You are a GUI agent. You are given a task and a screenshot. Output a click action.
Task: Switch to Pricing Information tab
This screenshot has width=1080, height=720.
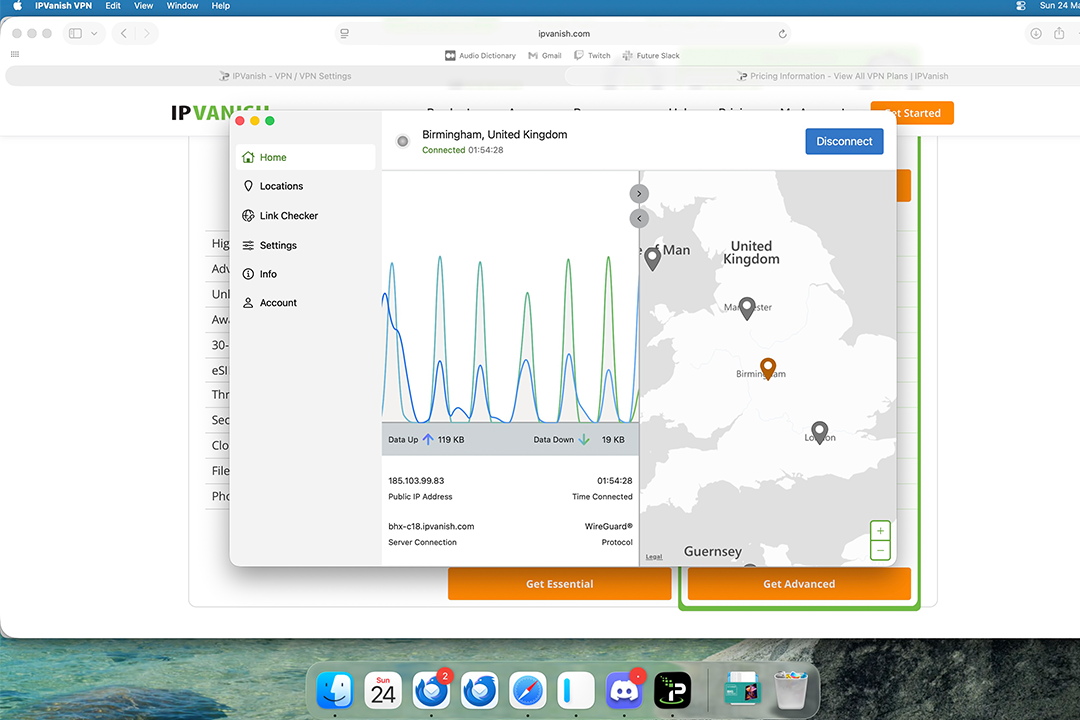pos(842,76)
